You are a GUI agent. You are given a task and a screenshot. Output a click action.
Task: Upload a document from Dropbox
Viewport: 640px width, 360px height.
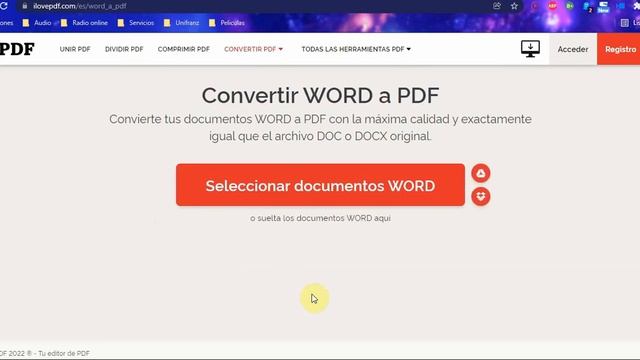tap(481, 196)
